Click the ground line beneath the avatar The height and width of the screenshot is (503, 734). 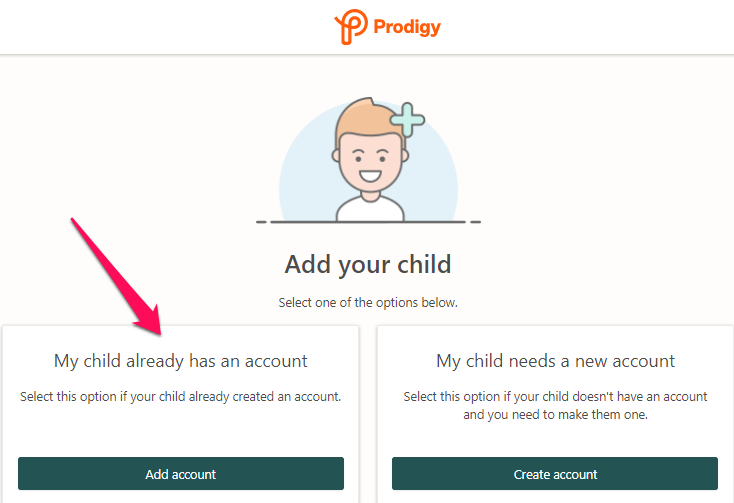[x=368, y=222]
